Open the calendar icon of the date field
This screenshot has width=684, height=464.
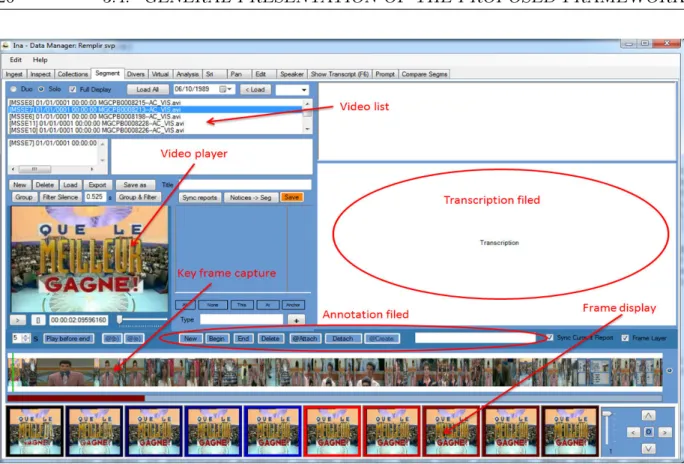click(223, 89)
